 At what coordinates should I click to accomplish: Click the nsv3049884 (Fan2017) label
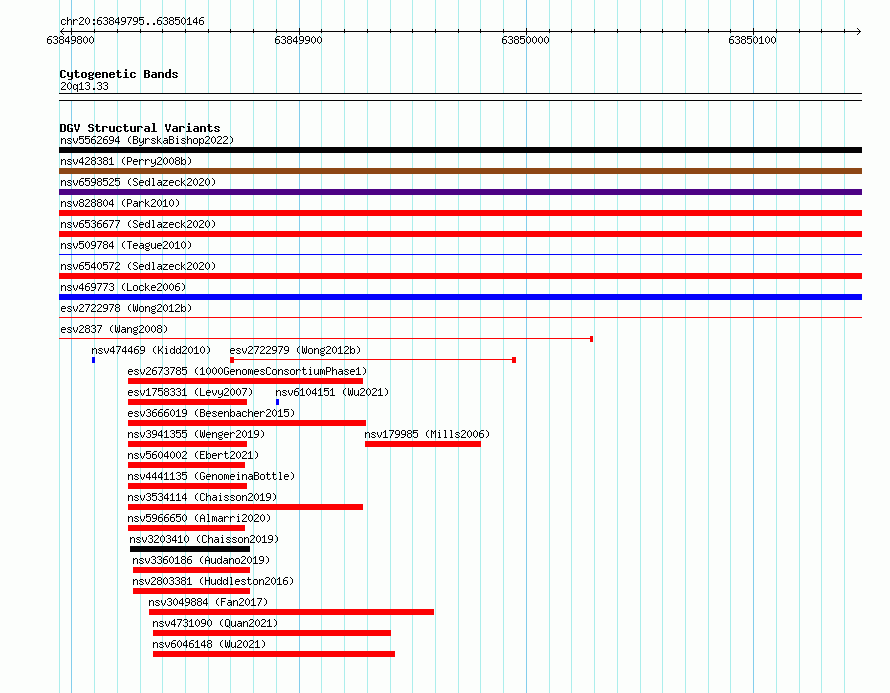[x=208, y=602]
